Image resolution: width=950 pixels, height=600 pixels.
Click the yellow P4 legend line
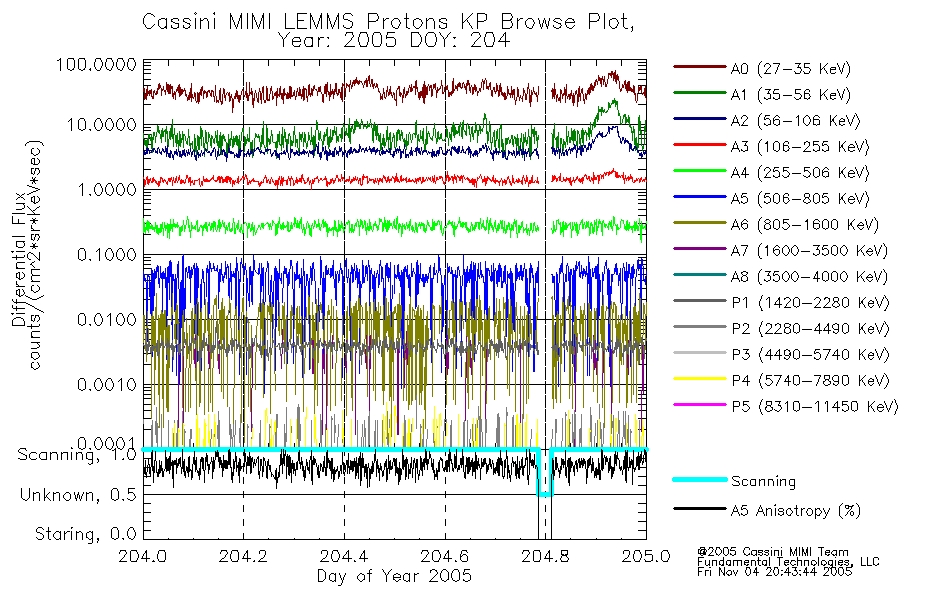(x=699, y=379)
